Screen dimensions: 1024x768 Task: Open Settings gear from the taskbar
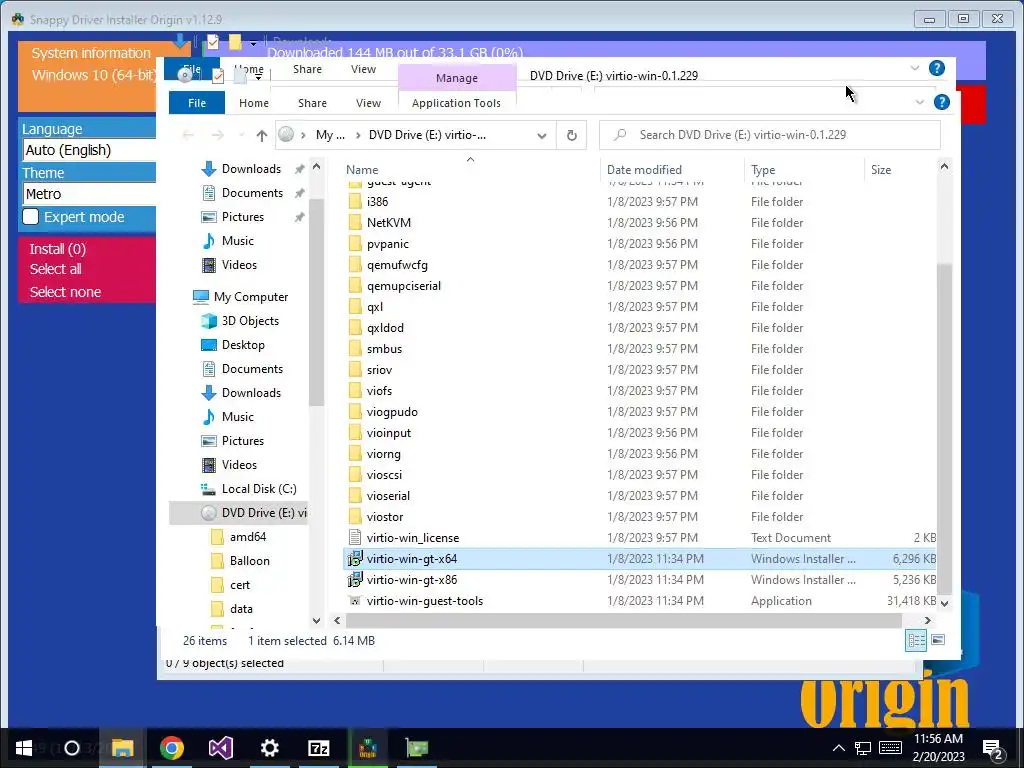[270, 748]
